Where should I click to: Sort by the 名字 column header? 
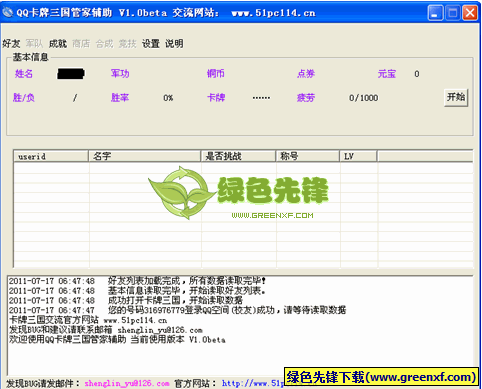pyautogui.click(x=145, y=156)
